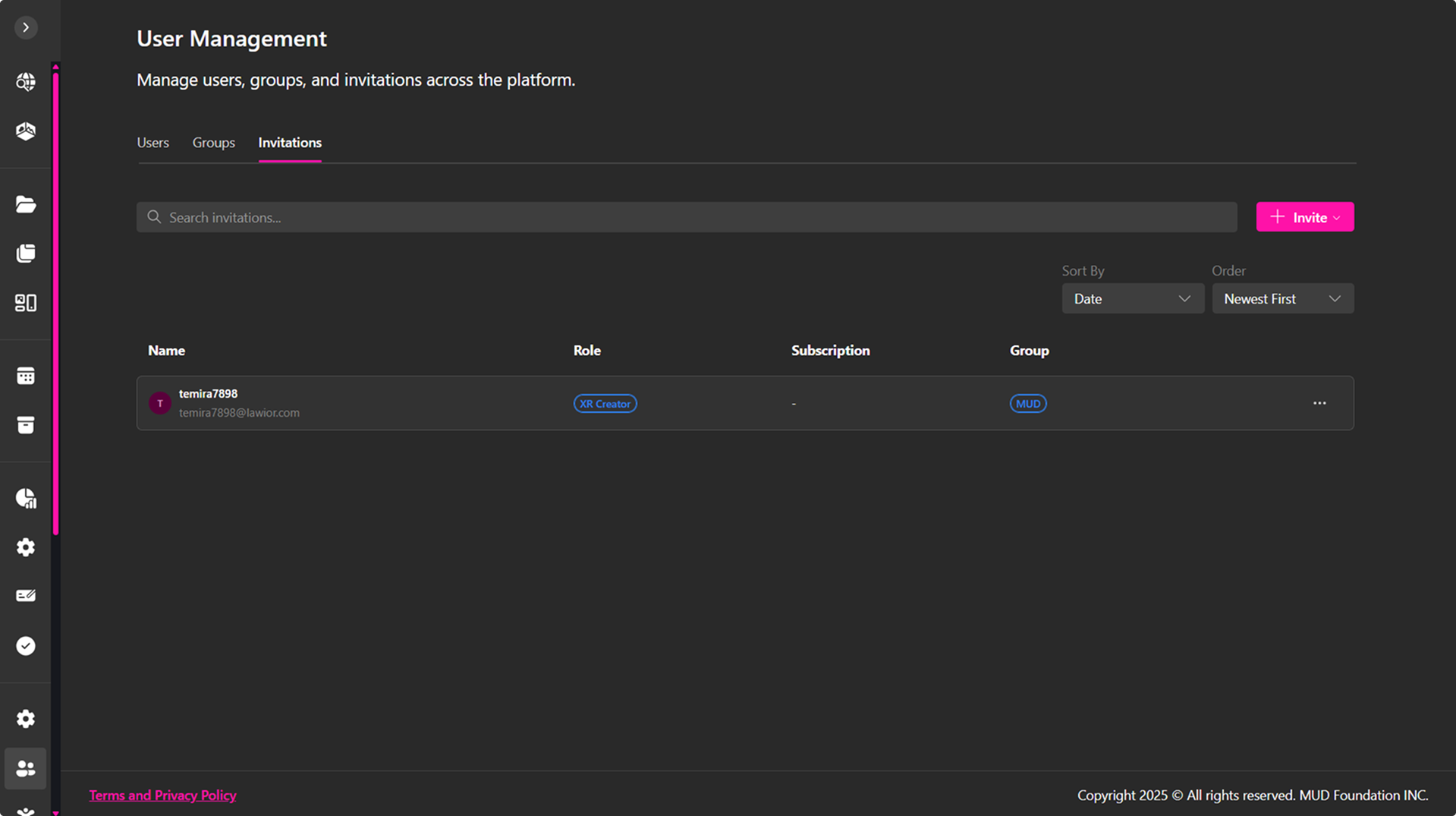Viewport: 1456px width, 816px height.
Task: Click the archive box sidebar icon
Action: (x=26, y=425)
